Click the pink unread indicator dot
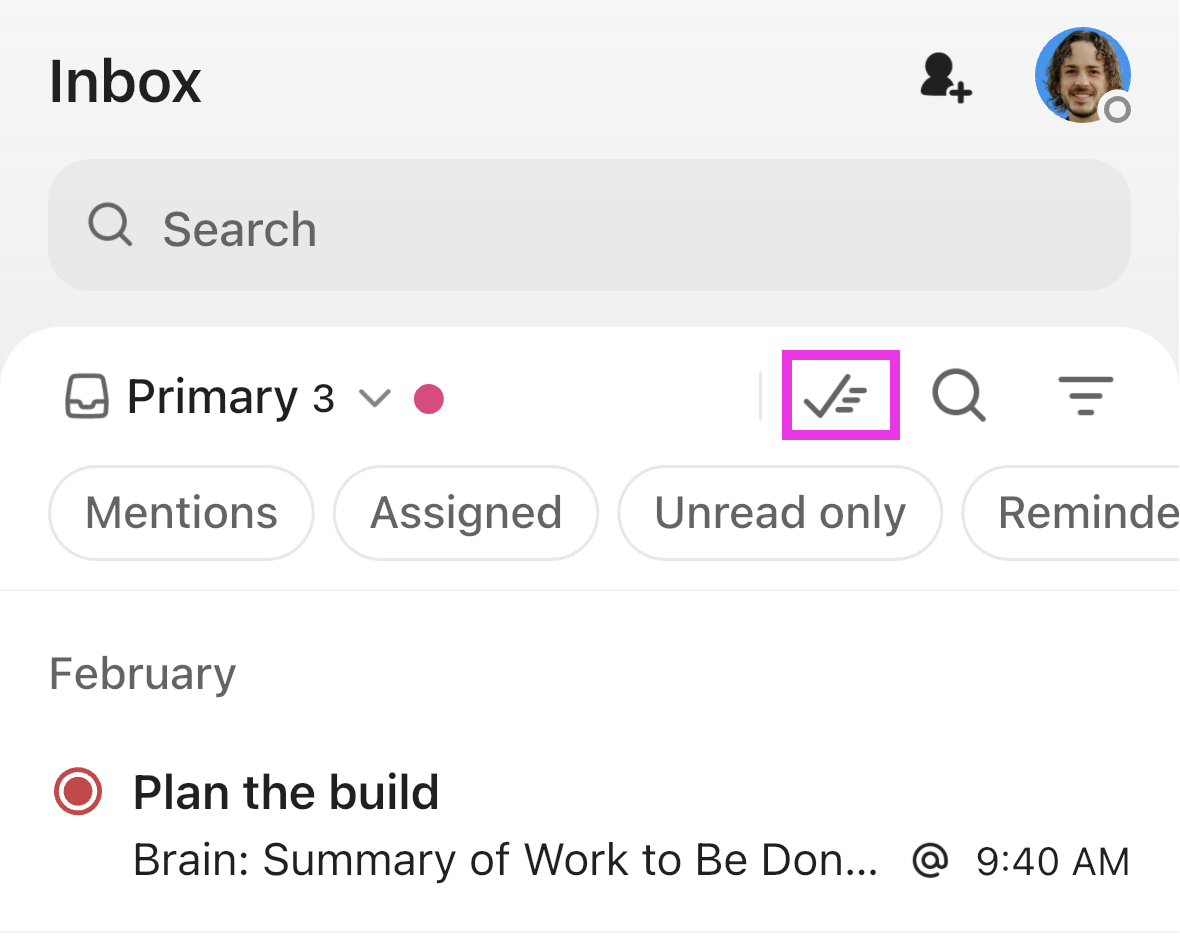 click(x=429, y=398)
